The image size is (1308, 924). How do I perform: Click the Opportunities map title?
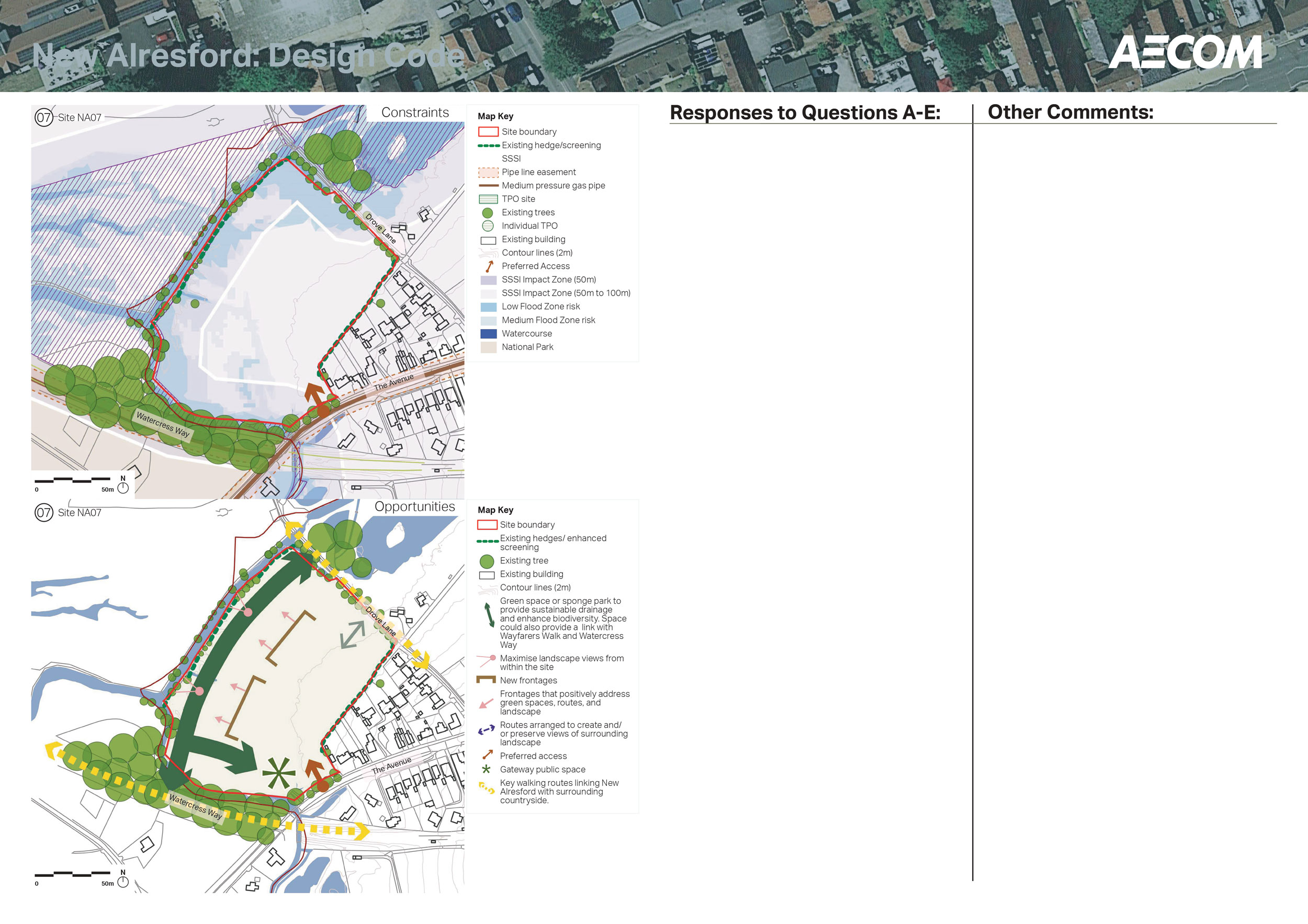(414, 507)
